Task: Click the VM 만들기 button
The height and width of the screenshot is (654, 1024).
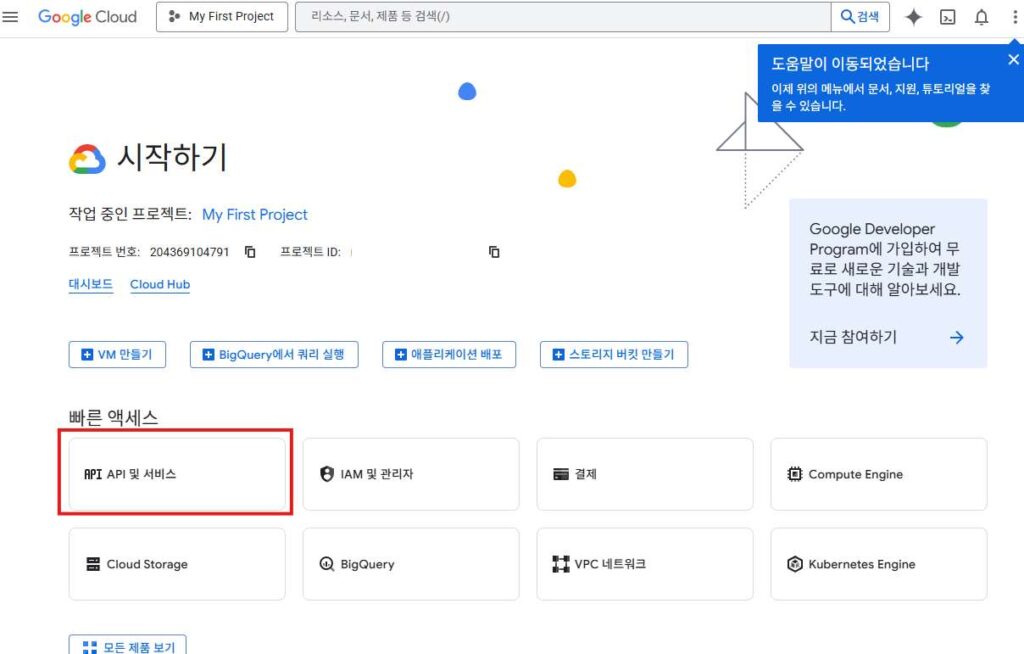Action: pos(117,354)
